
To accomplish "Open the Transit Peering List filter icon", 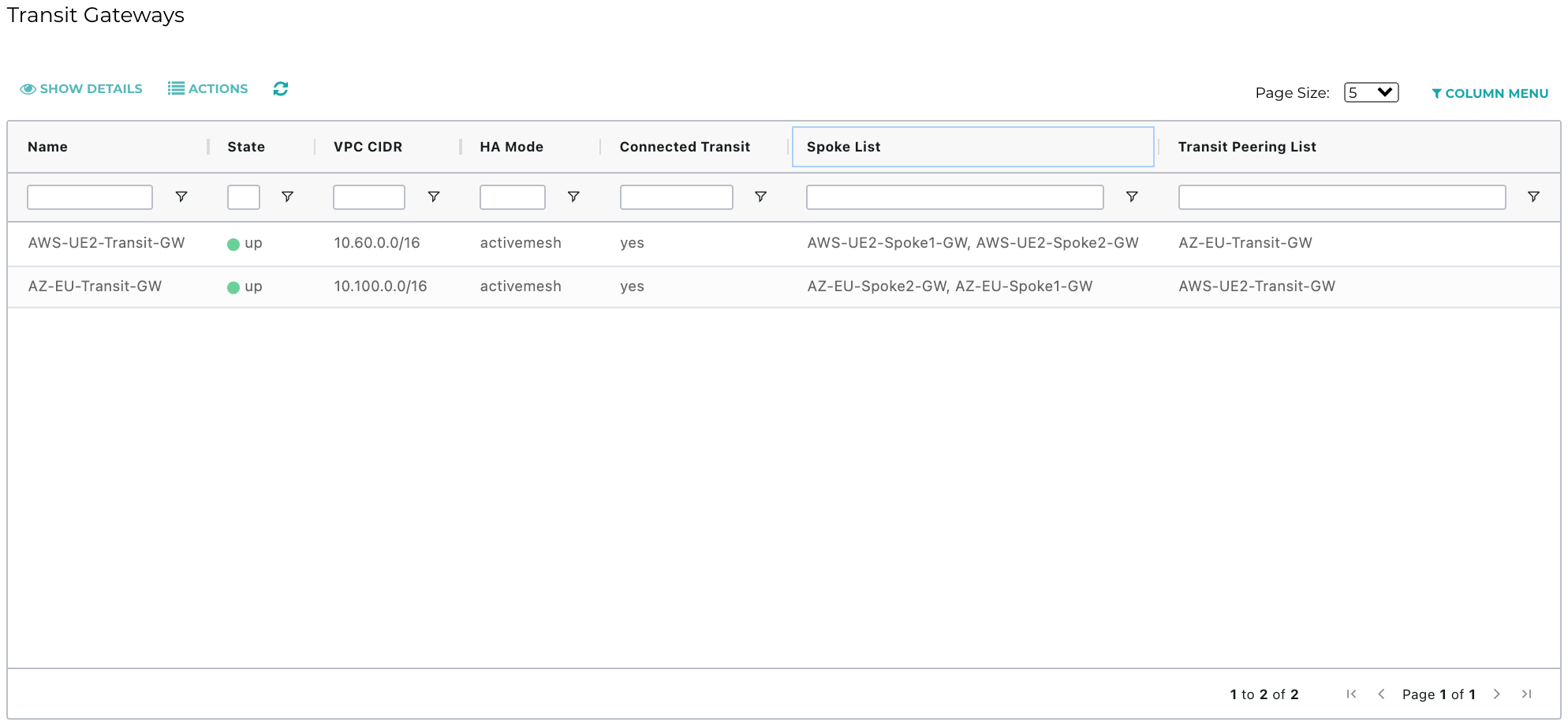I will click(1534, 196).
